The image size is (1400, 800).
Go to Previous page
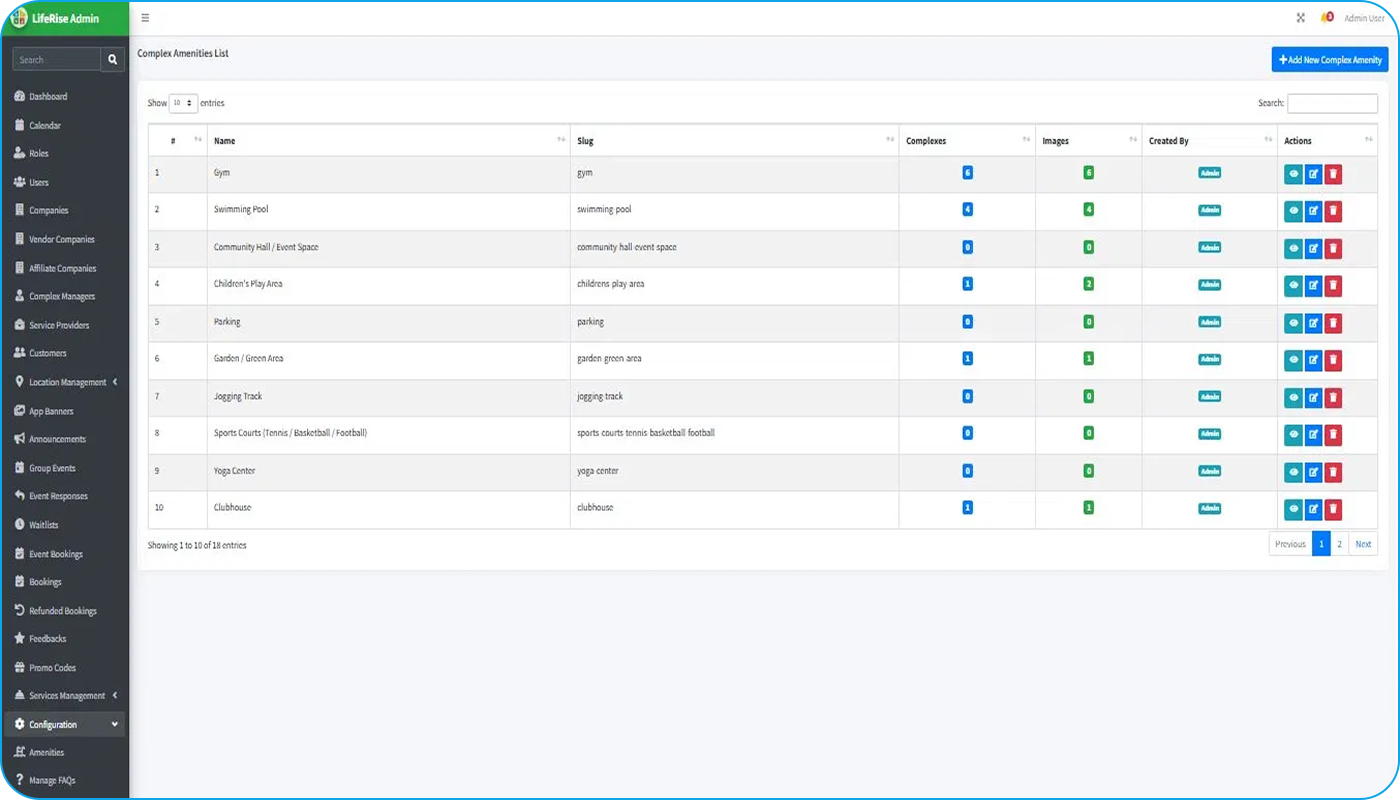click(x=1290, y=544)
